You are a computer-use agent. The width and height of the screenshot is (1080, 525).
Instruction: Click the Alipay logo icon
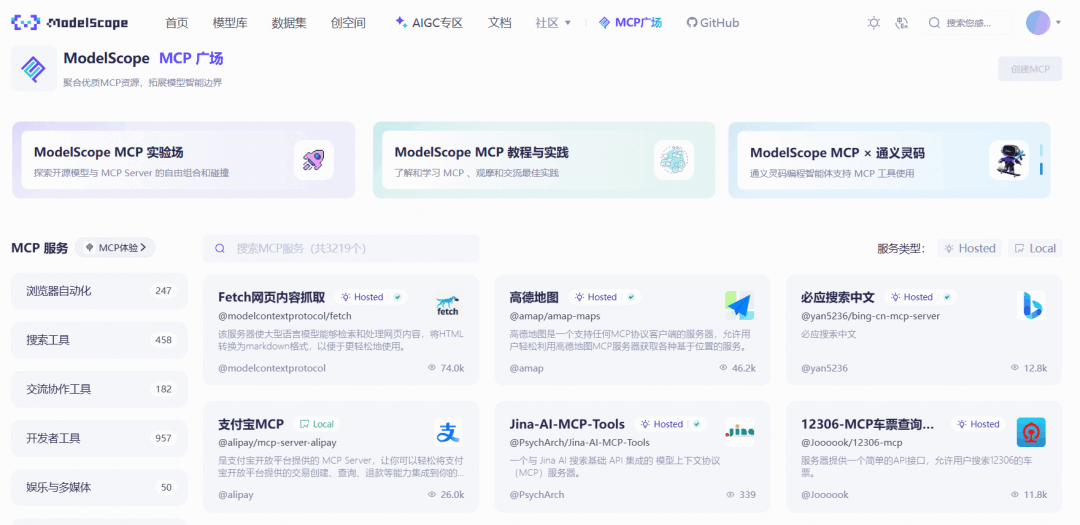pos(448,432)
